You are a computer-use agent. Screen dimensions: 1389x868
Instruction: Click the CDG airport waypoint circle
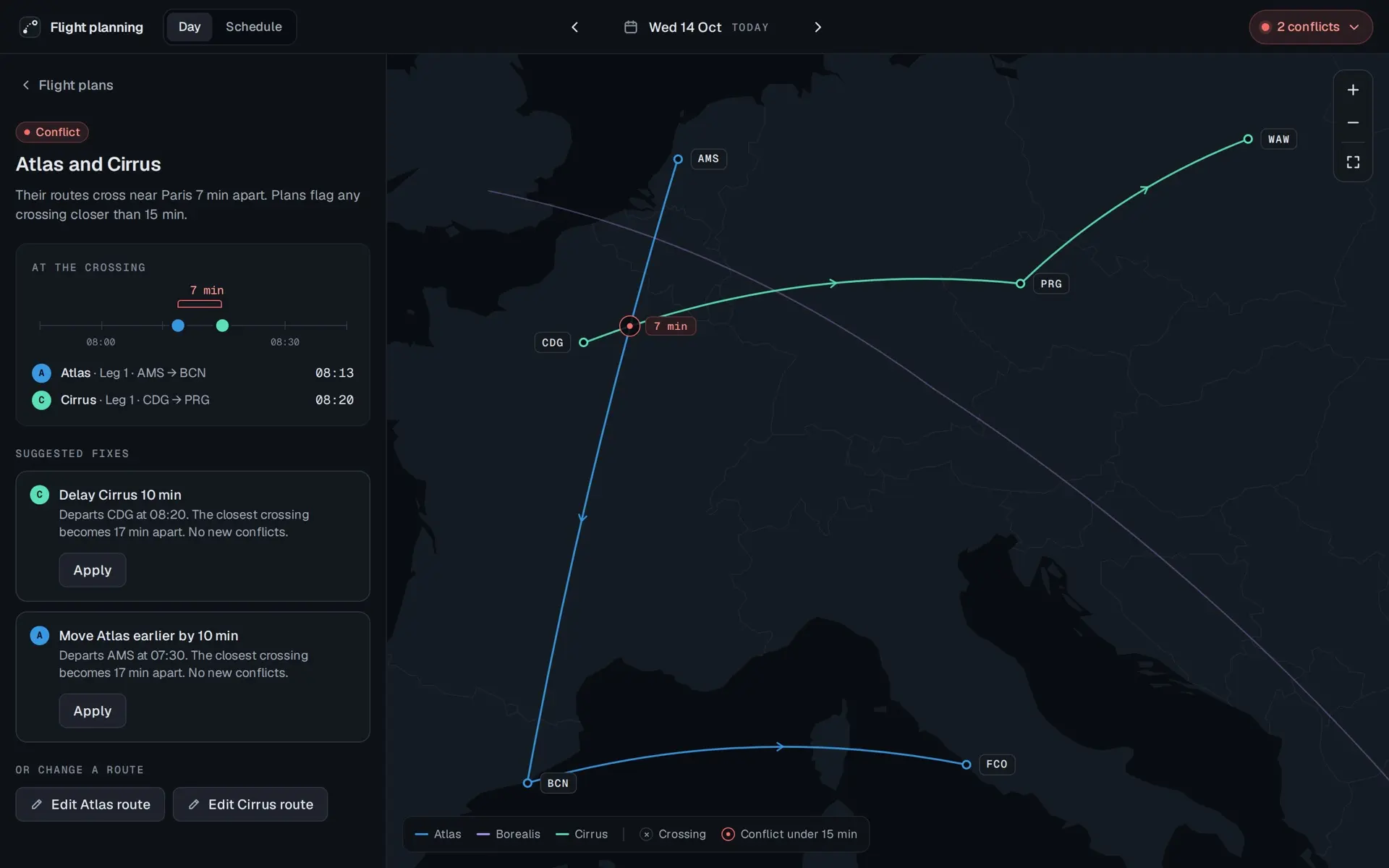[584, 343]
